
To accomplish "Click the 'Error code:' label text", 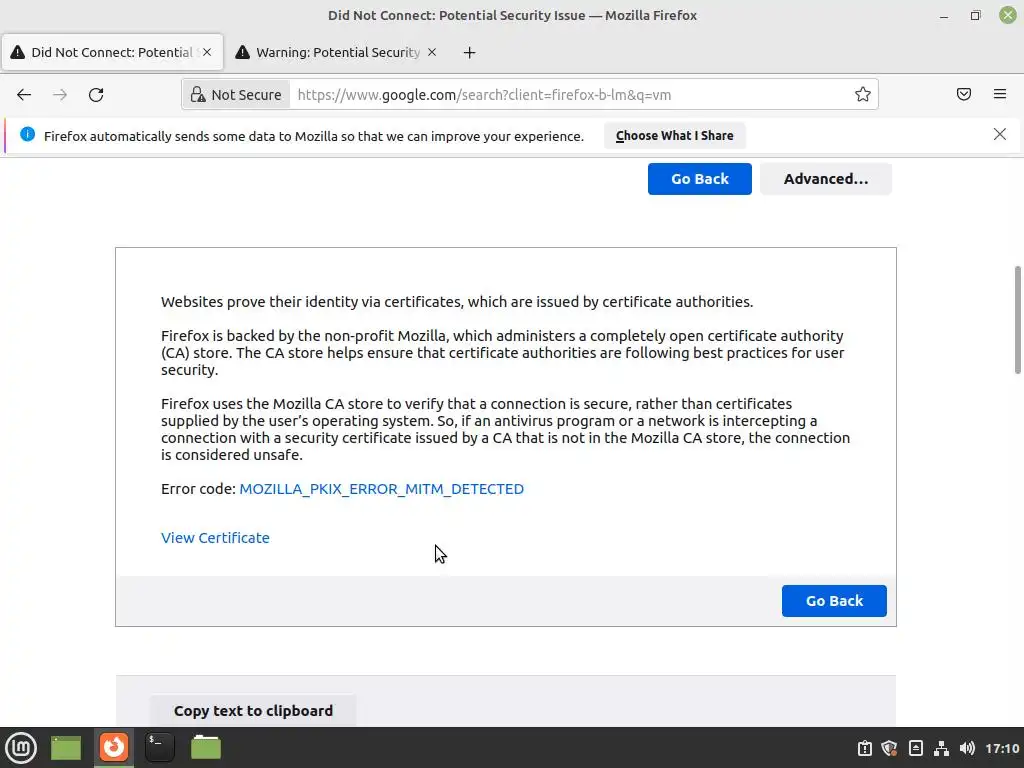I will coord(198,489).
